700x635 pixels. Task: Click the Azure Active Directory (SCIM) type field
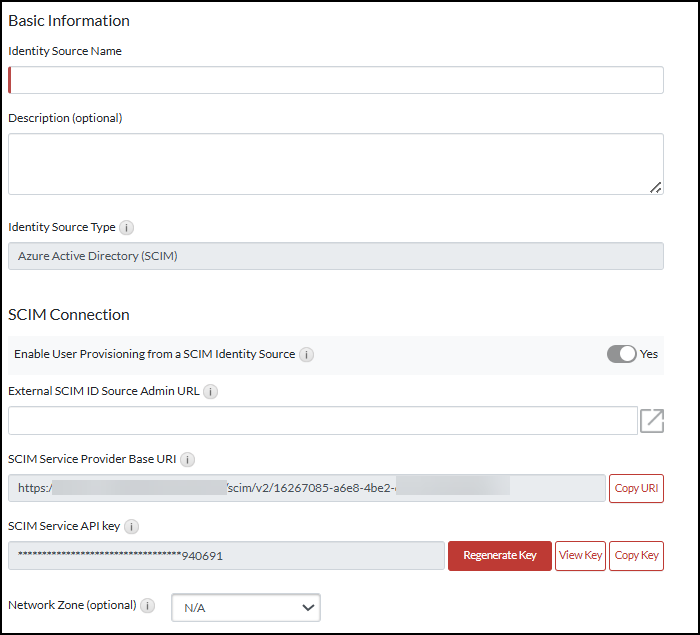click(x=336, y=256)
